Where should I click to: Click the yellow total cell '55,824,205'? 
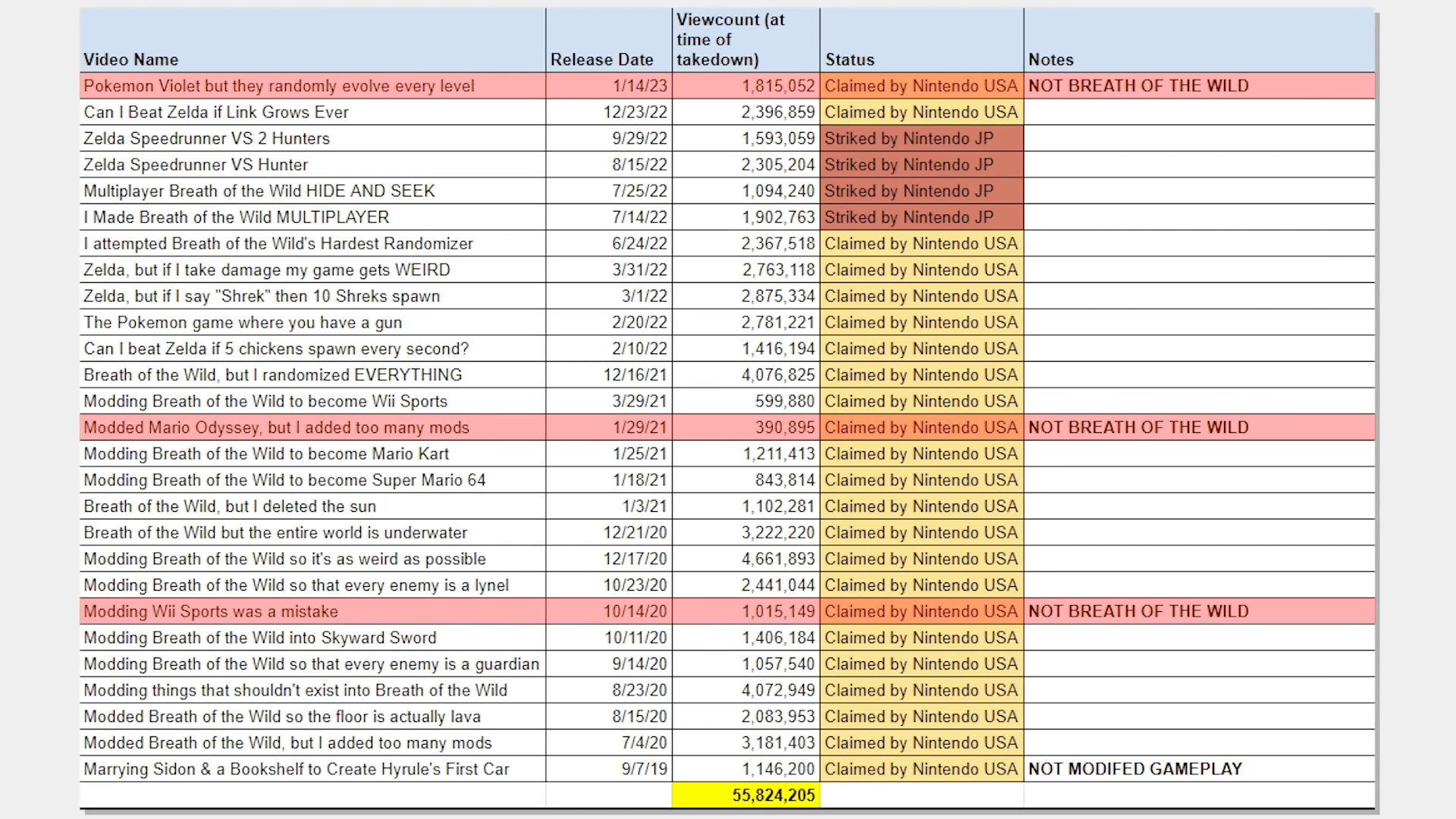pyautogui.click(x=745, y=795)
